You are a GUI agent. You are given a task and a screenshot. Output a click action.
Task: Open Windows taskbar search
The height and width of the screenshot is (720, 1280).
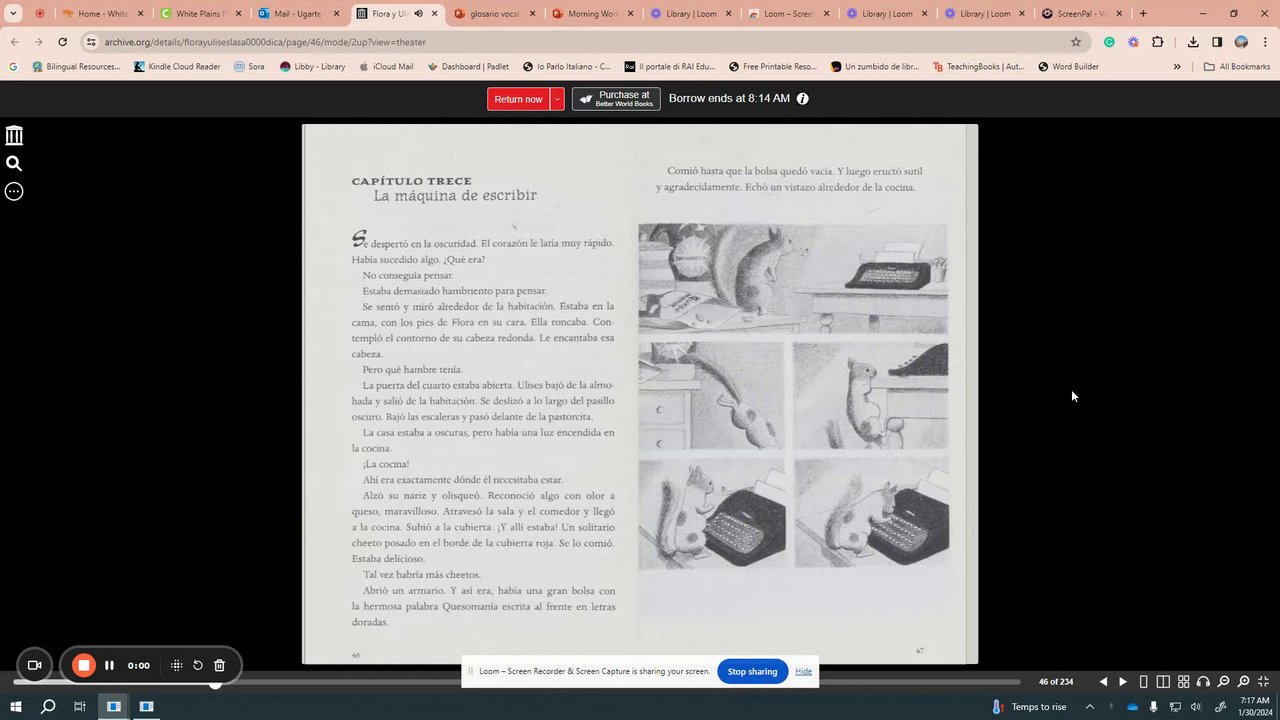[x=47, y=706]
